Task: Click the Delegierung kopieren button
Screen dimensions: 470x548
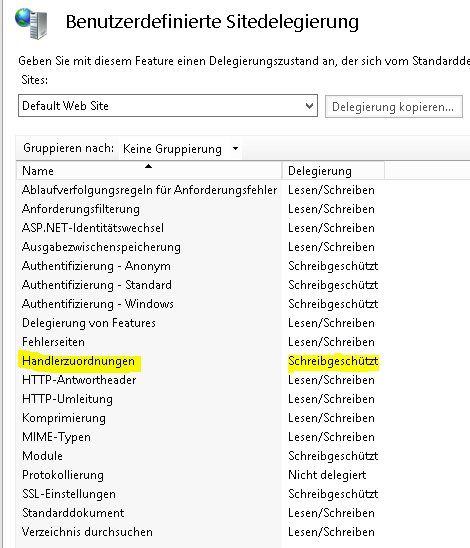Action: tap(393, 107)
